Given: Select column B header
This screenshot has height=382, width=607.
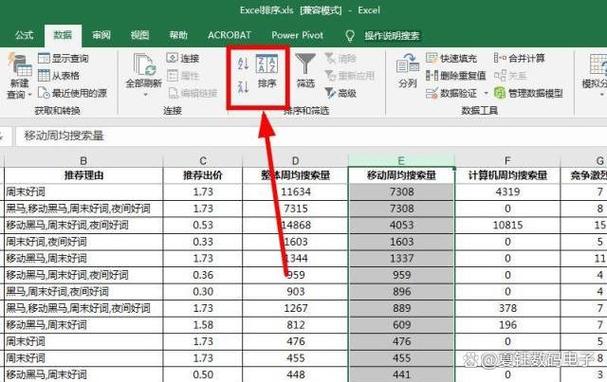Looking at the screenshot, I should coord(84,161).
